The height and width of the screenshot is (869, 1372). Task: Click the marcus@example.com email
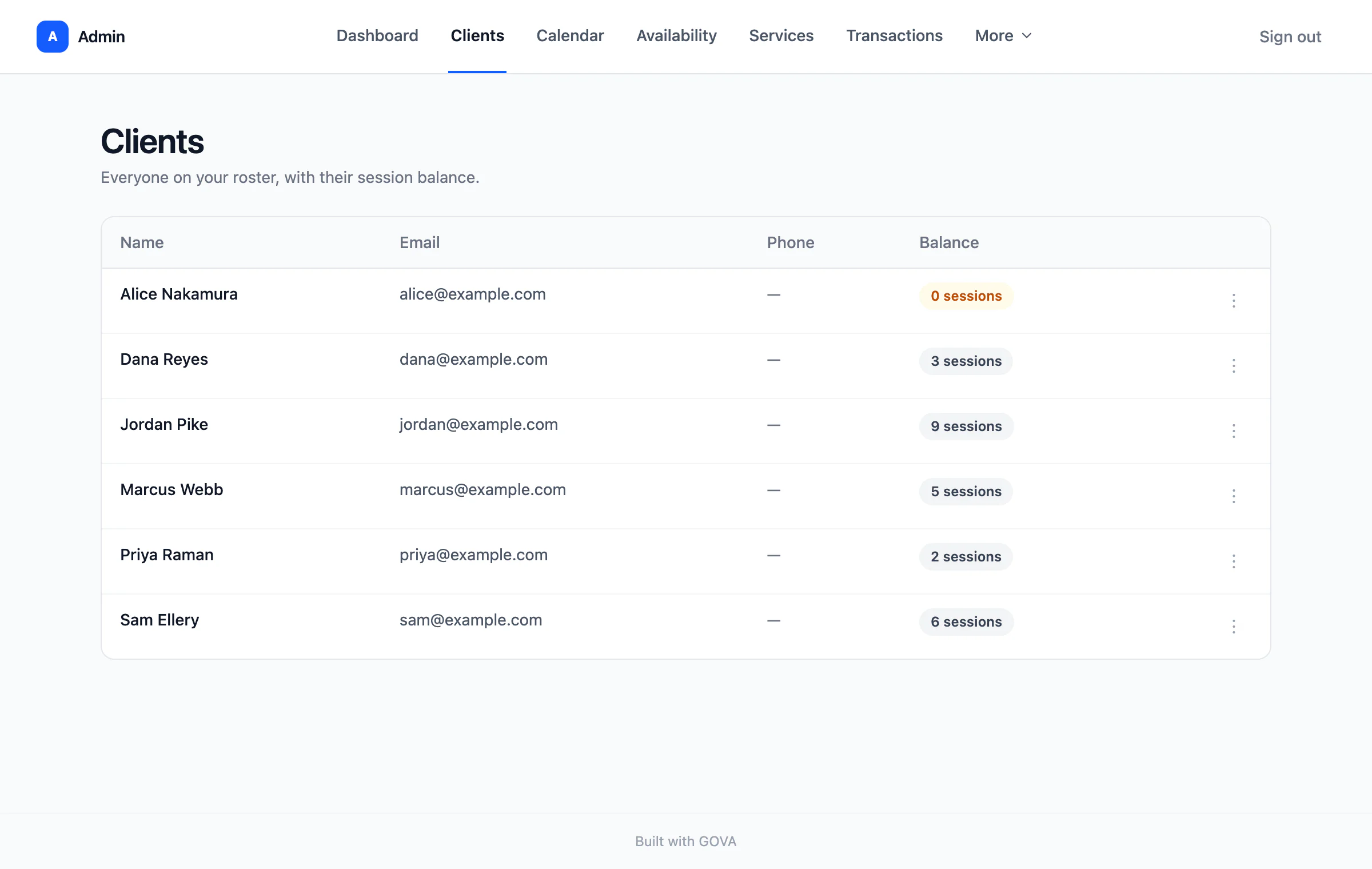pyautogui.click(x=482, y=489)
